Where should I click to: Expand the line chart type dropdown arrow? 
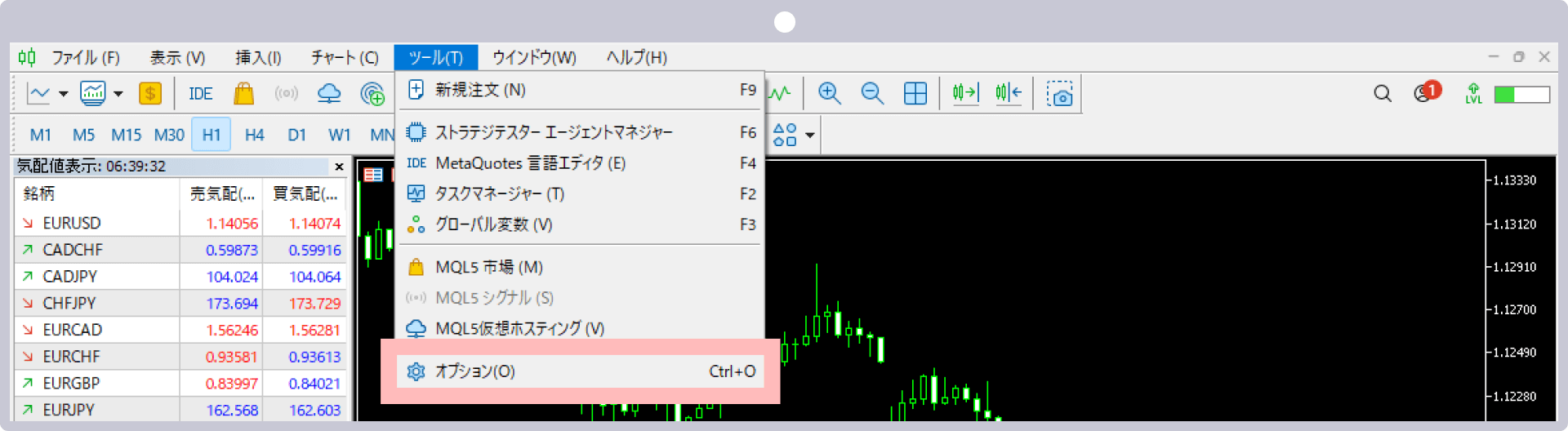[64, 94]
